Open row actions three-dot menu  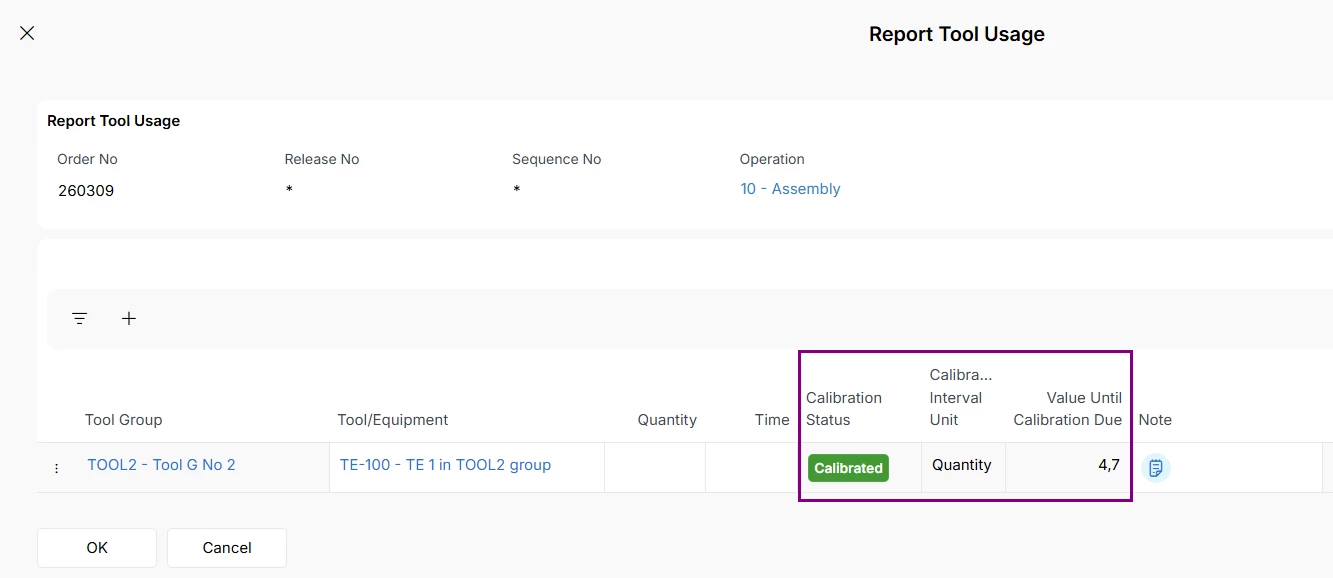click(56, 468)
